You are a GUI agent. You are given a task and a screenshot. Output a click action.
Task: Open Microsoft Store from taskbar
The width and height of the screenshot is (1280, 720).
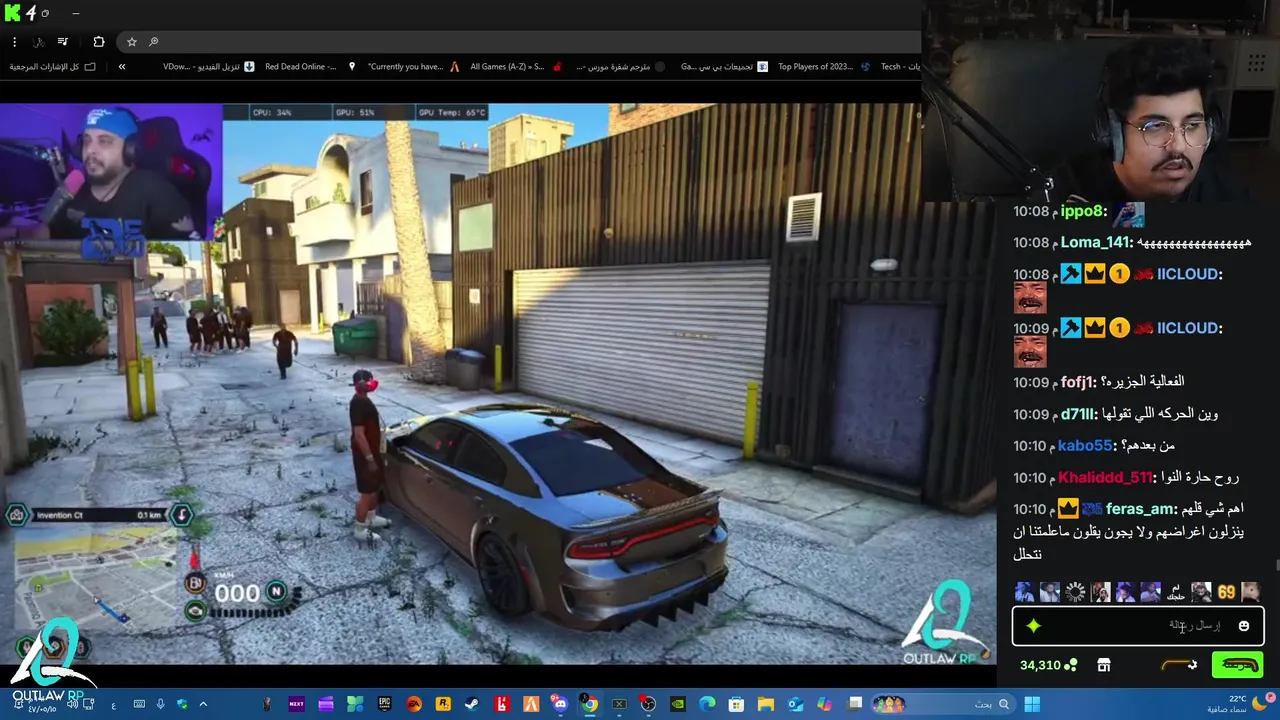[736, 704]
